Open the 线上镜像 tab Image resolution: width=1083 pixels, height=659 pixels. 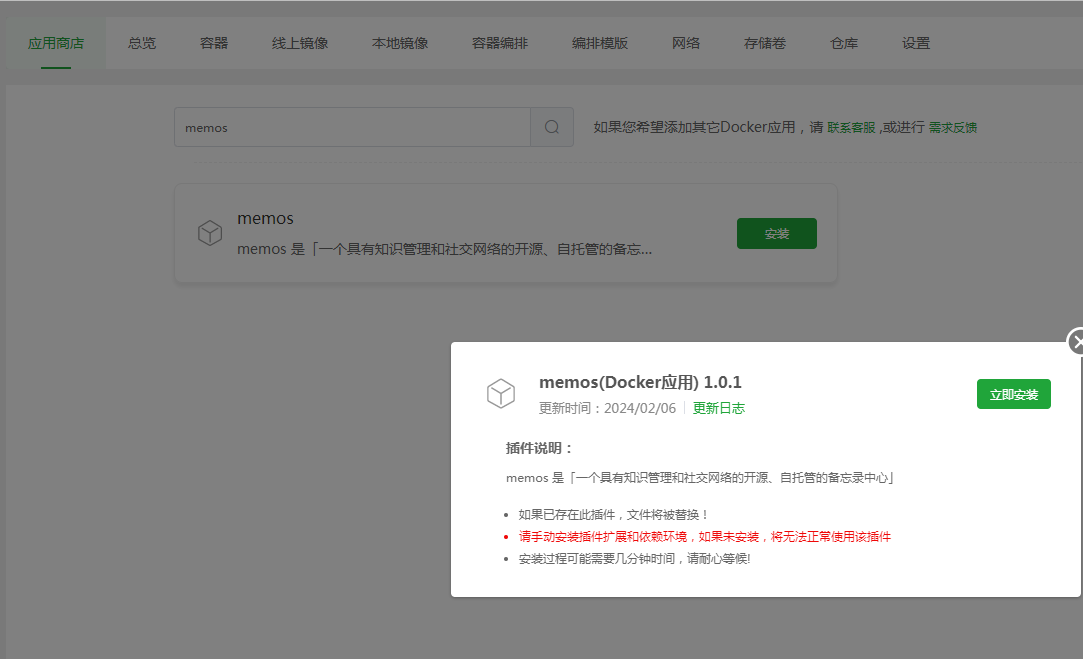point(300,43)
